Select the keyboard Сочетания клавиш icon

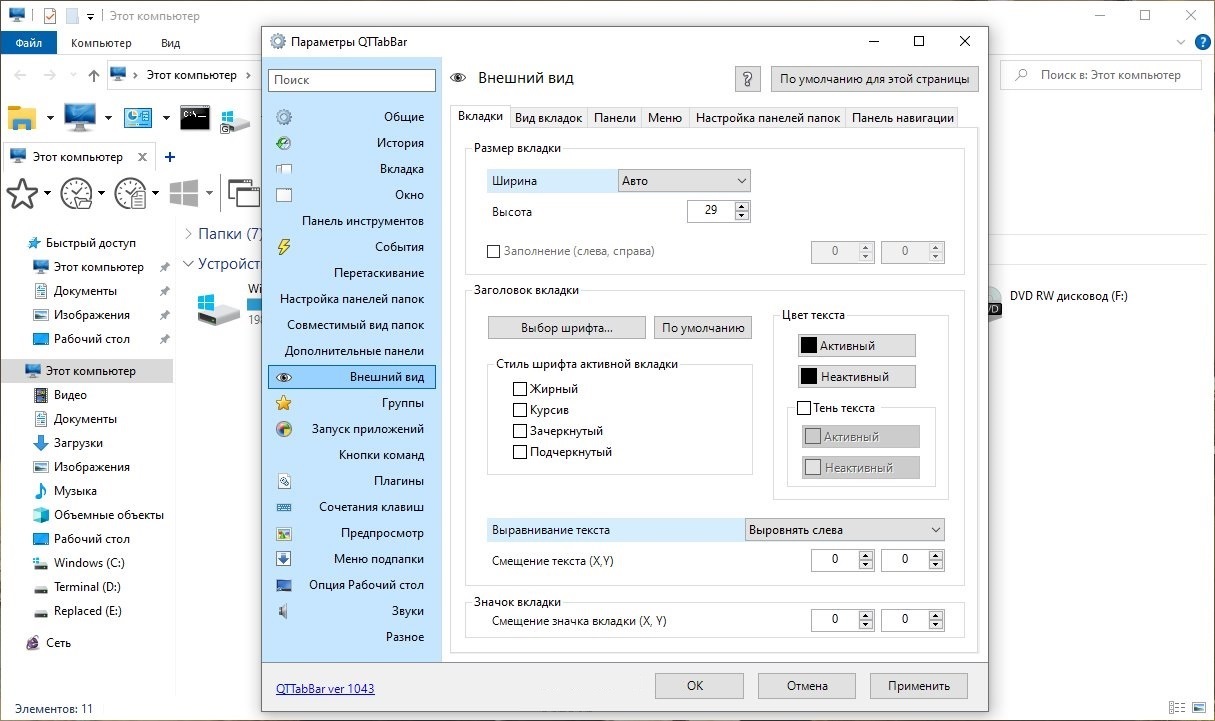click(x=284, y=507)
